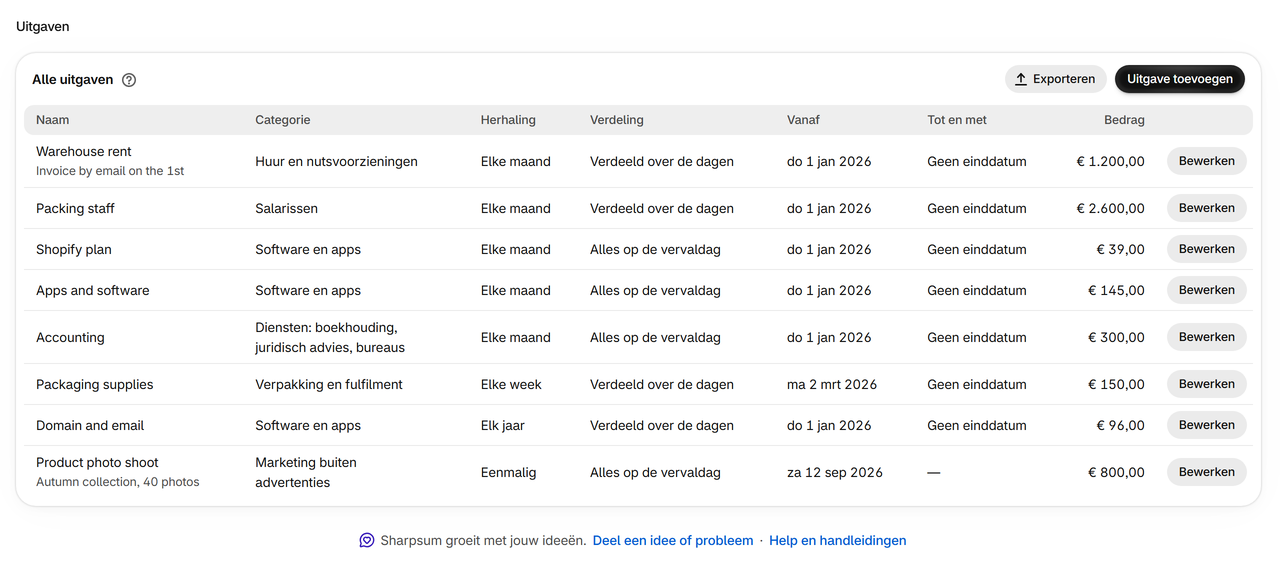Select the Herhaling column header
1280x574 pixels.
[508, 120]
